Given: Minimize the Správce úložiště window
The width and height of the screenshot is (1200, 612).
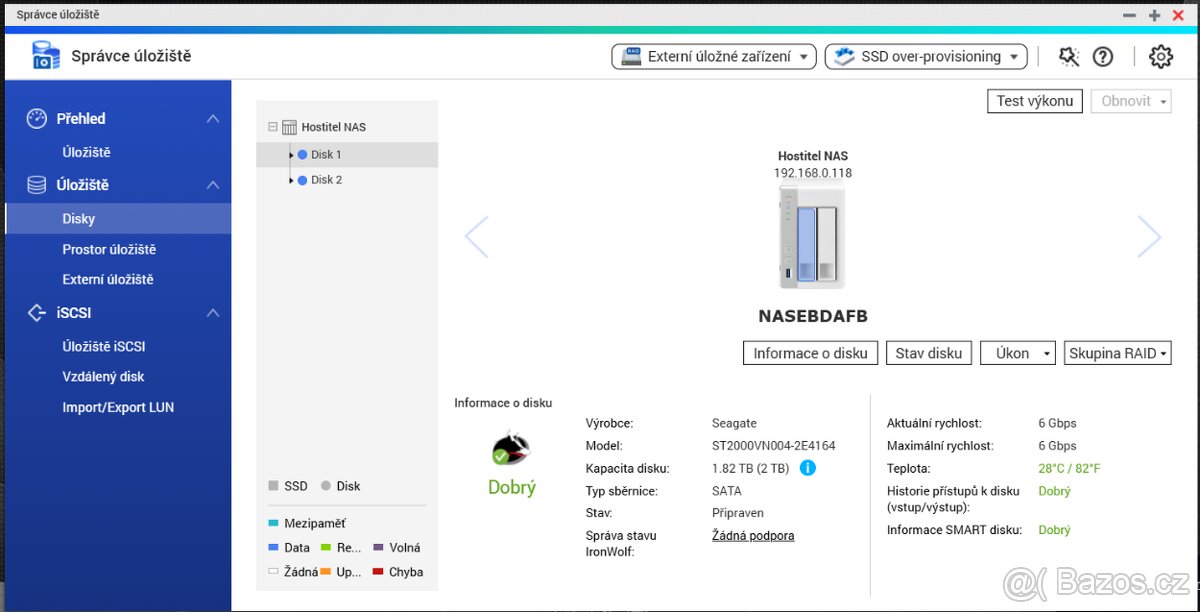Looking at the screenshot, I should click(x=1129, y=15).
